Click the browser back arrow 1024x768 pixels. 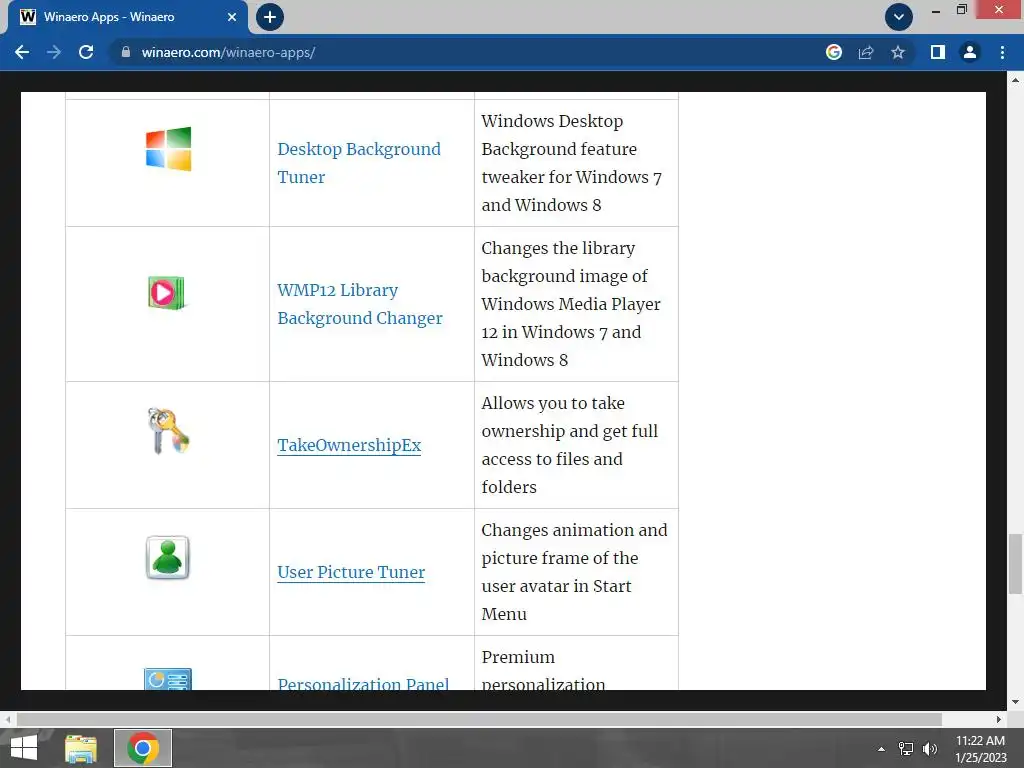[x=22, y=52]
